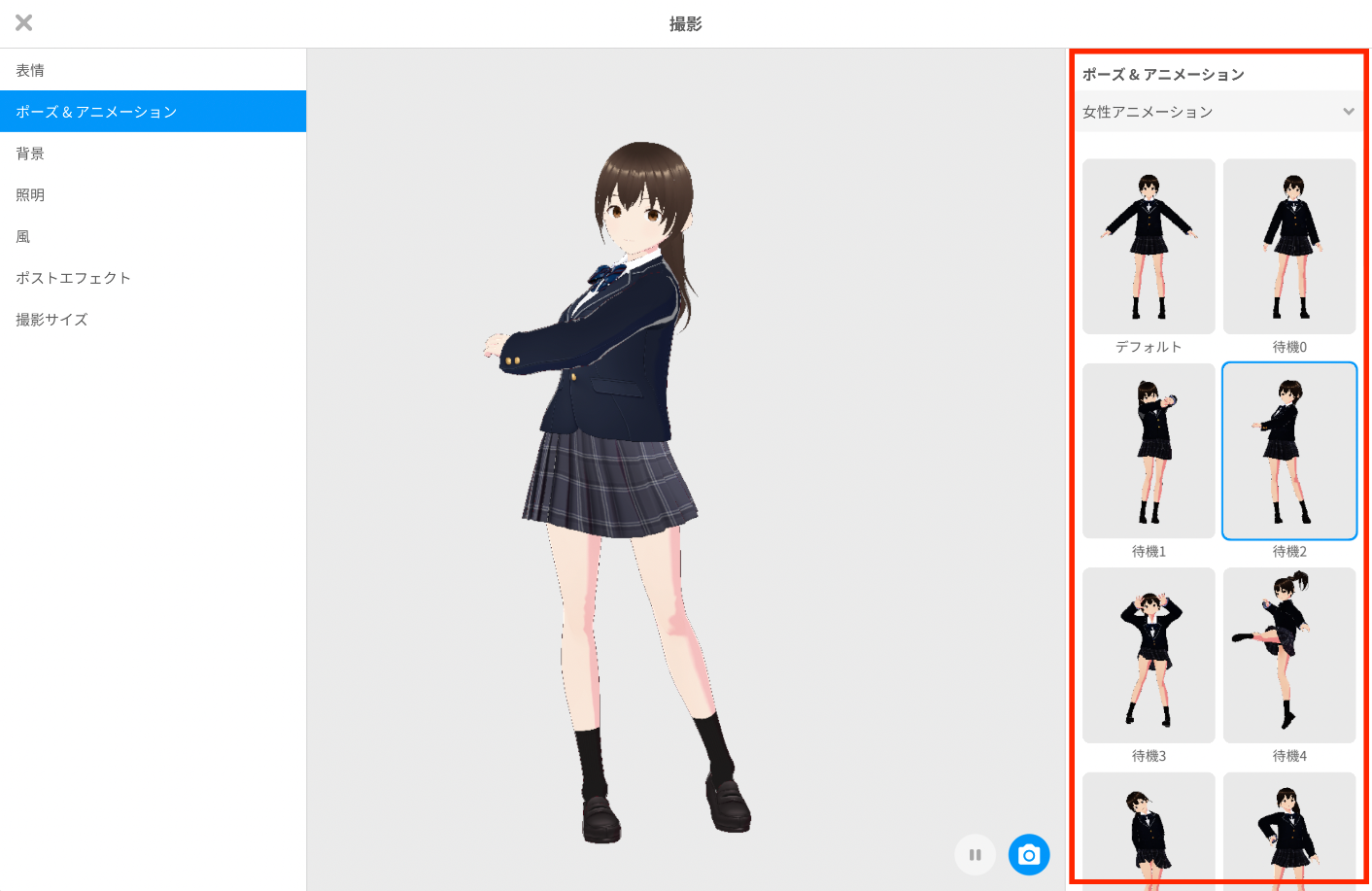
Task: Click the 撮影 title text
Action: point(686,23)
